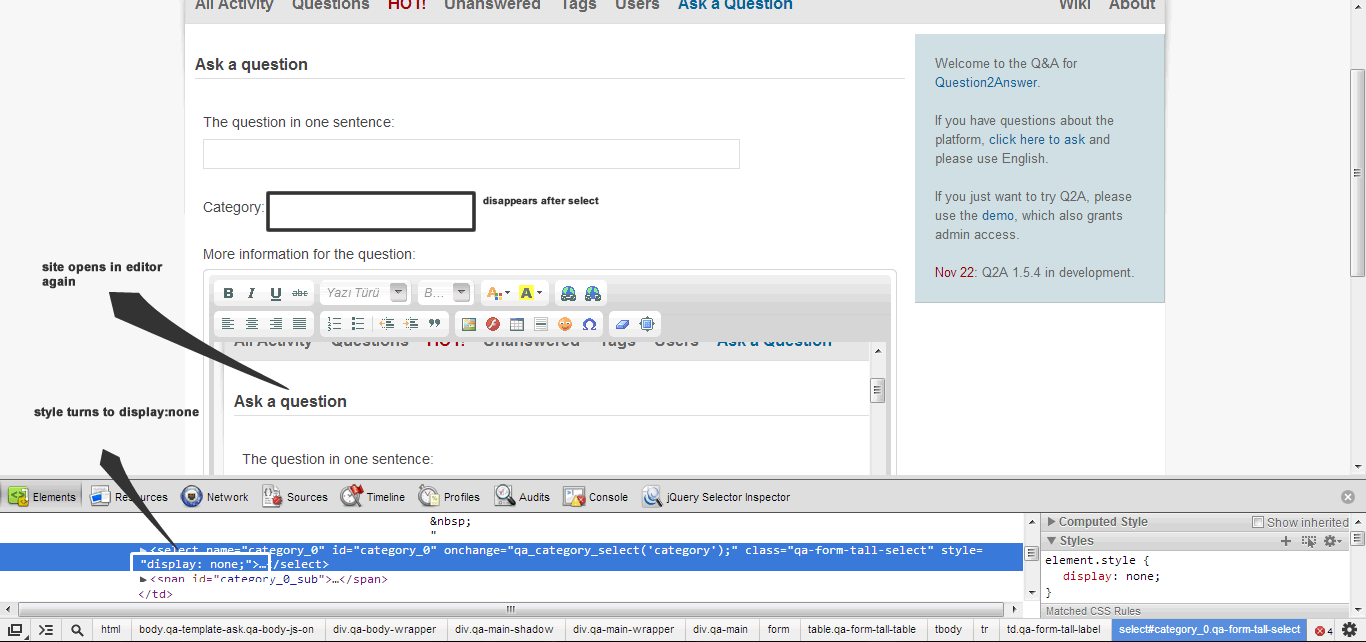The height and width of the screenshot is (642, 1366).
Task: Insert special character with omega icon
Action: tap(589, 324)
